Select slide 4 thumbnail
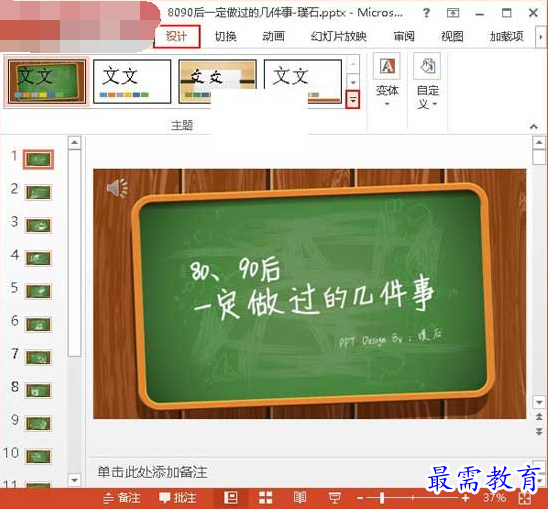Image resolution: width=549 pixels, height=510 pixels. click(x=39, y=259)
